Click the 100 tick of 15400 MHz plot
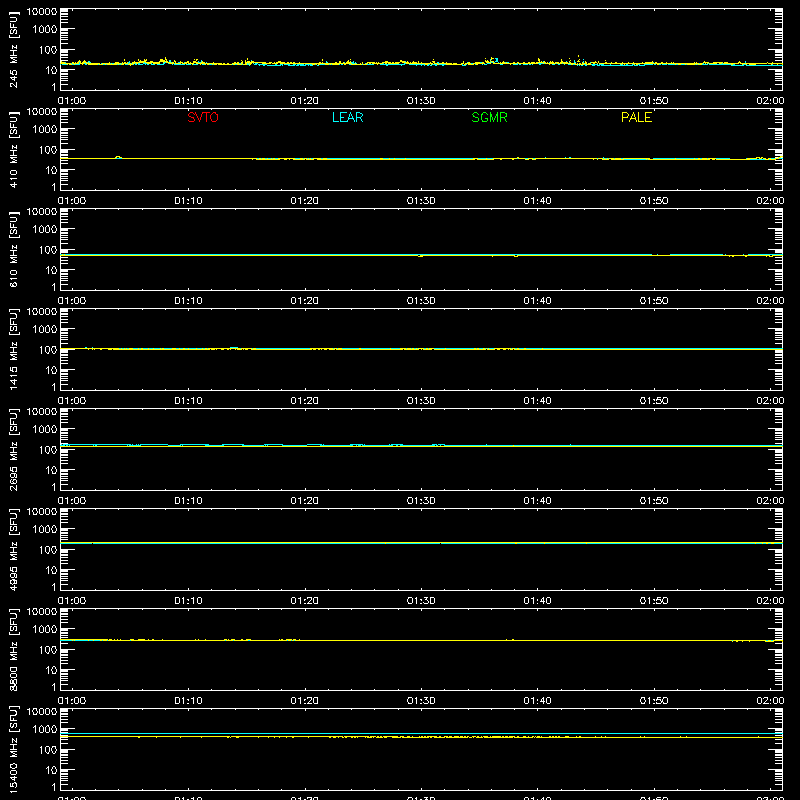Screen dimensions: 800x800 coord(48,750)
